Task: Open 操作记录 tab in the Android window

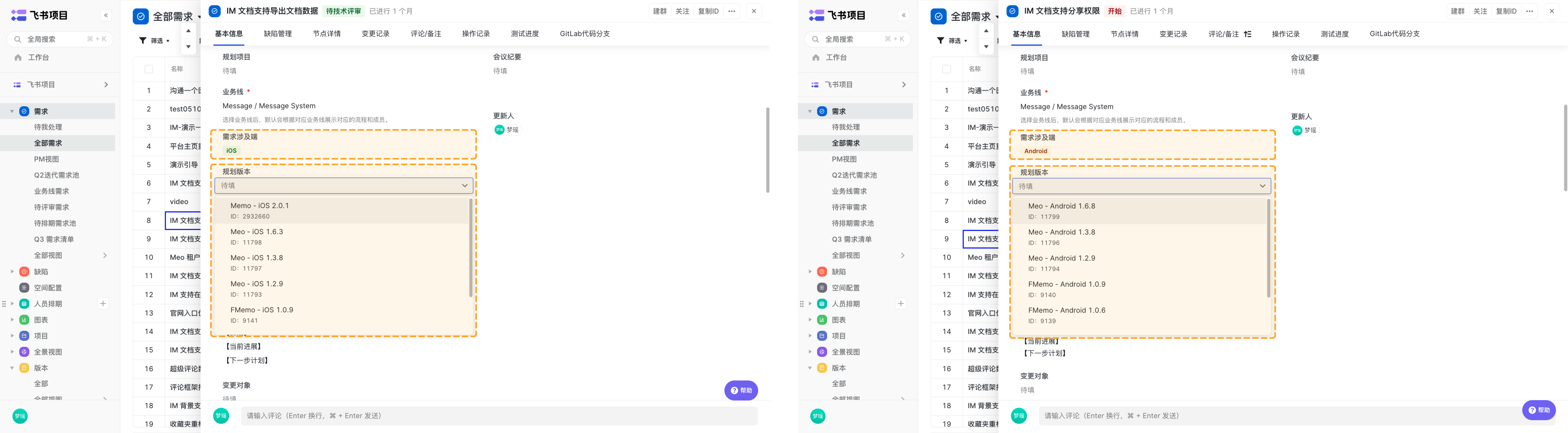Action: coord(1286,34)
